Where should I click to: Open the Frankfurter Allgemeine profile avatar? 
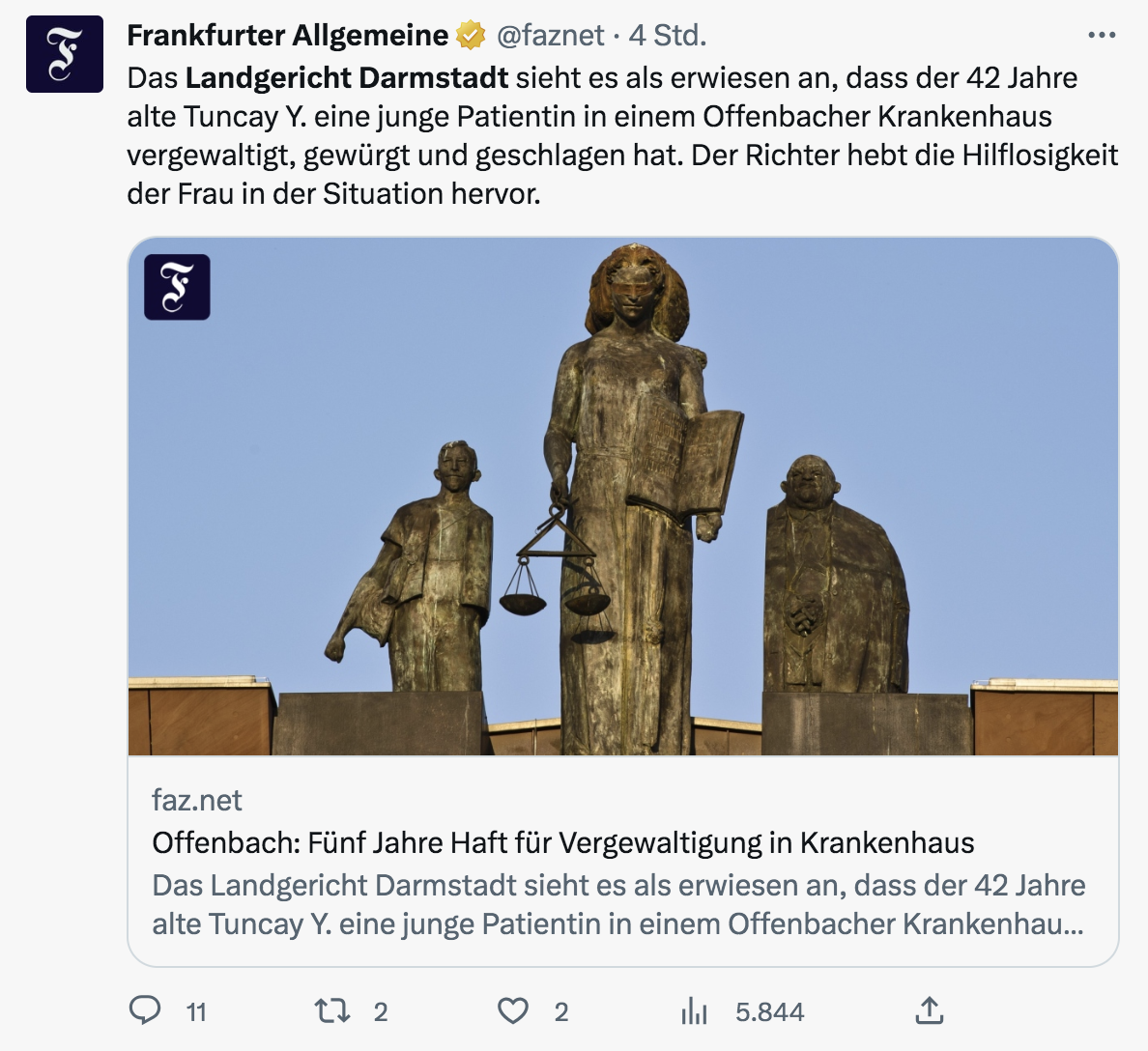(65, 54)
